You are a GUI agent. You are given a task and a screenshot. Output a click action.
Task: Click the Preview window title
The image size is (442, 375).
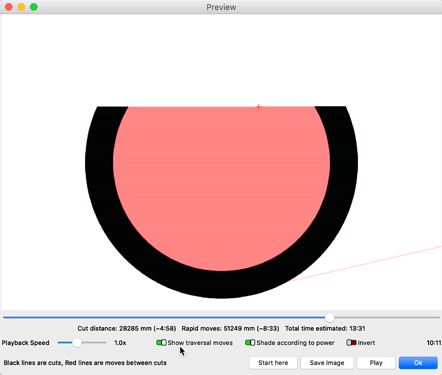(221, 7)
